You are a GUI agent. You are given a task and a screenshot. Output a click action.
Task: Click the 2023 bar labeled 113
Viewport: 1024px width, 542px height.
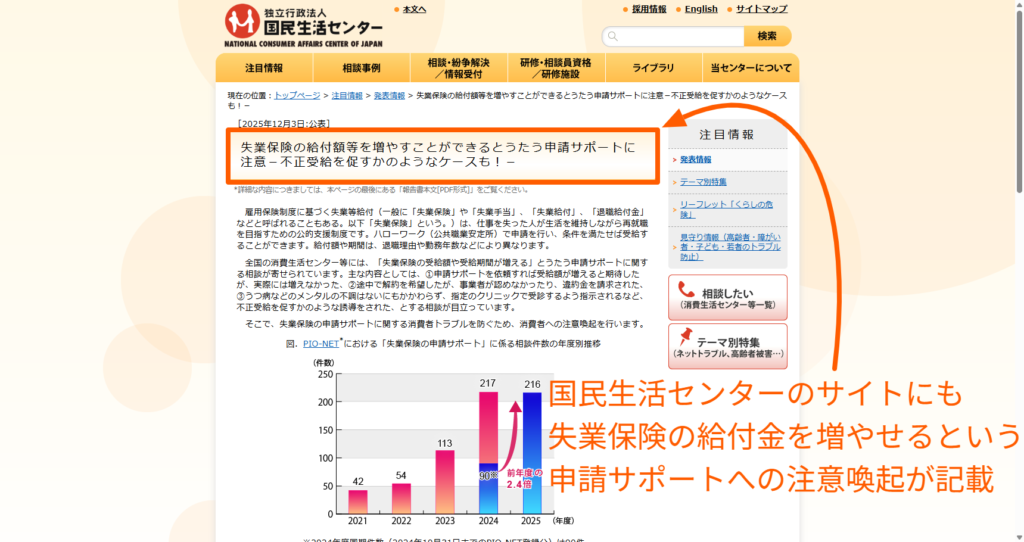pos(445,482)
